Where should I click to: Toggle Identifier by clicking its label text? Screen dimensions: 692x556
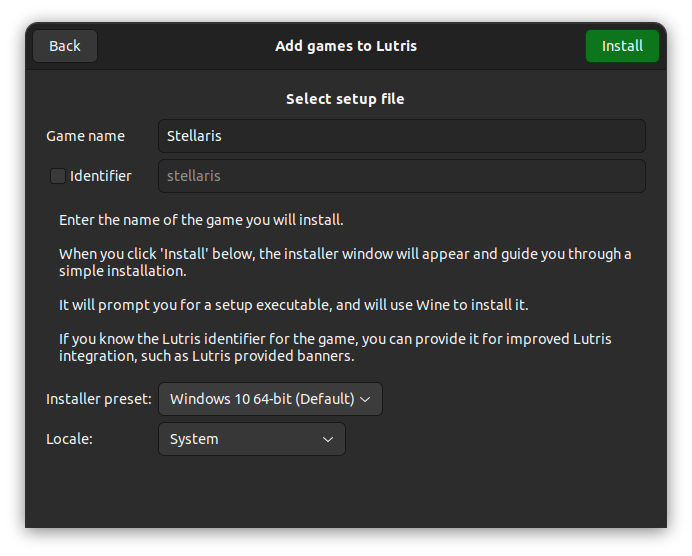coord(101,176)
